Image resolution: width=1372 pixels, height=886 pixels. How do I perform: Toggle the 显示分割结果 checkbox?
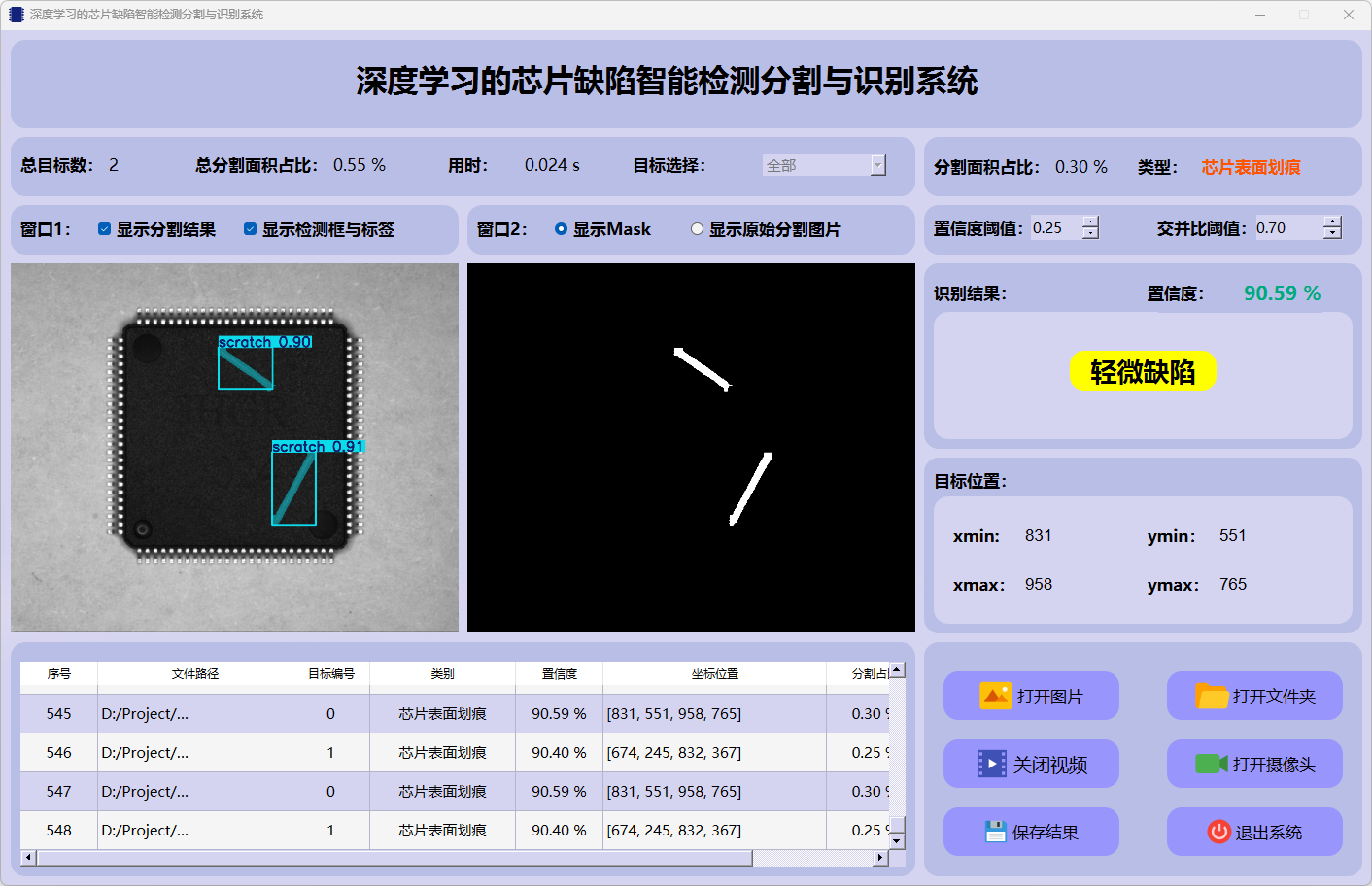(x=104, y=229)
